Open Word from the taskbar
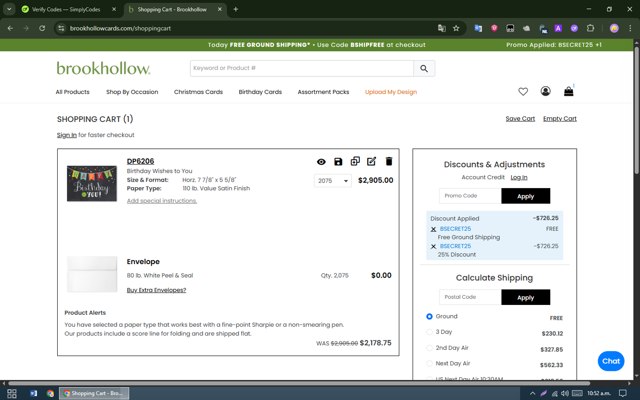The image size is (640, 400). [x=33, y=393]
